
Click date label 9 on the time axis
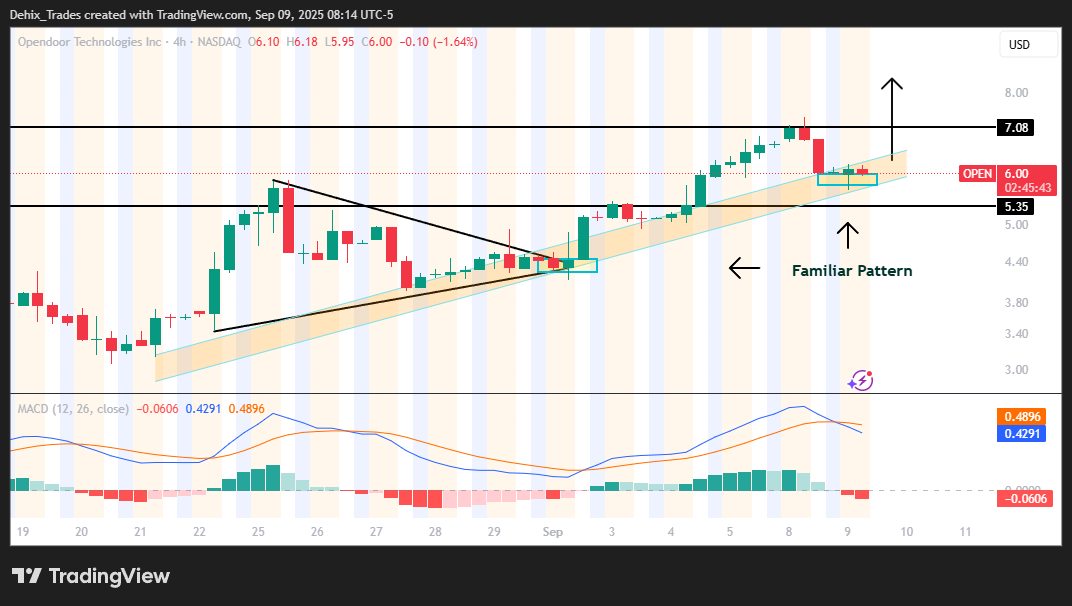847,531
